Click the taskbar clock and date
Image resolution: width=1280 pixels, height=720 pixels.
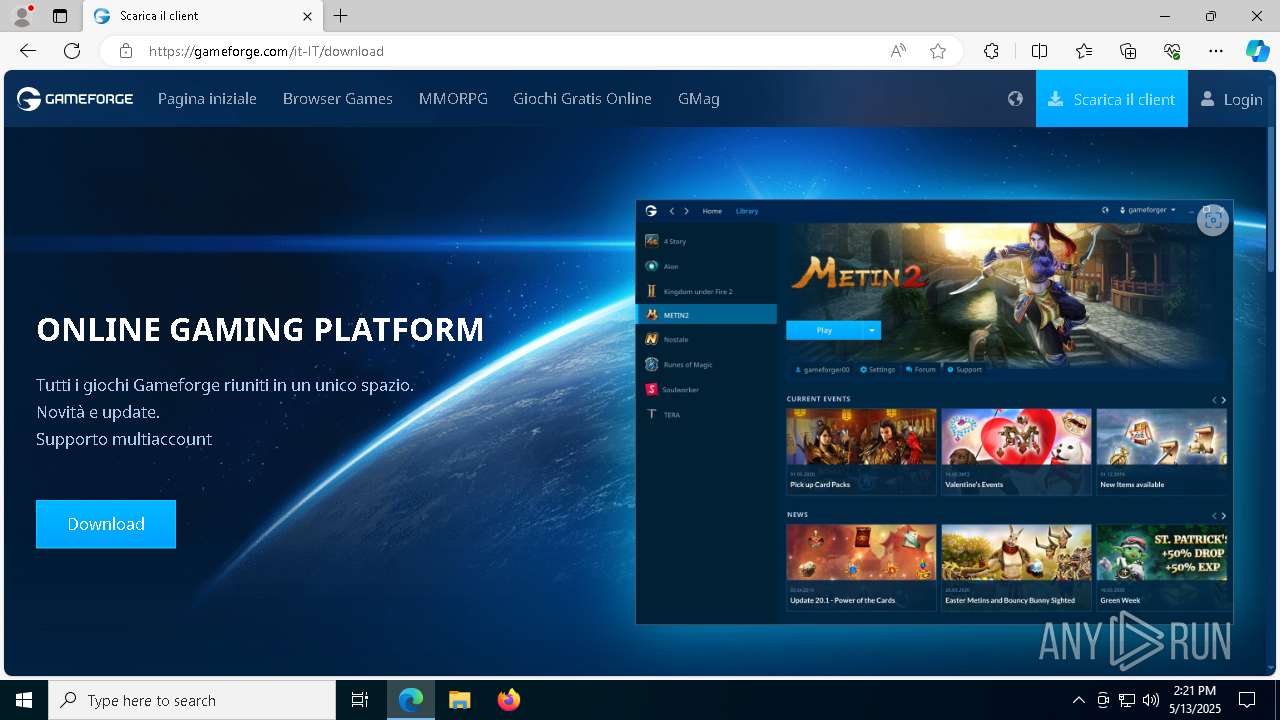[1195, 700]
